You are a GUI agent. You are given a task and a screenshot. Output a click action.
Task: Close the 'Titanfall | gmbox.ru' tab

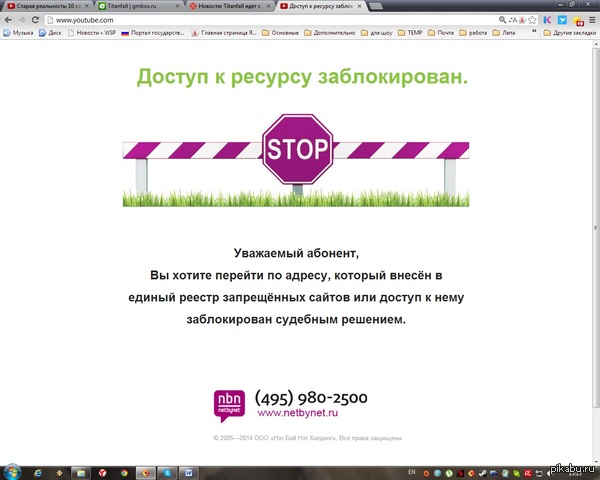pos(177,6)
